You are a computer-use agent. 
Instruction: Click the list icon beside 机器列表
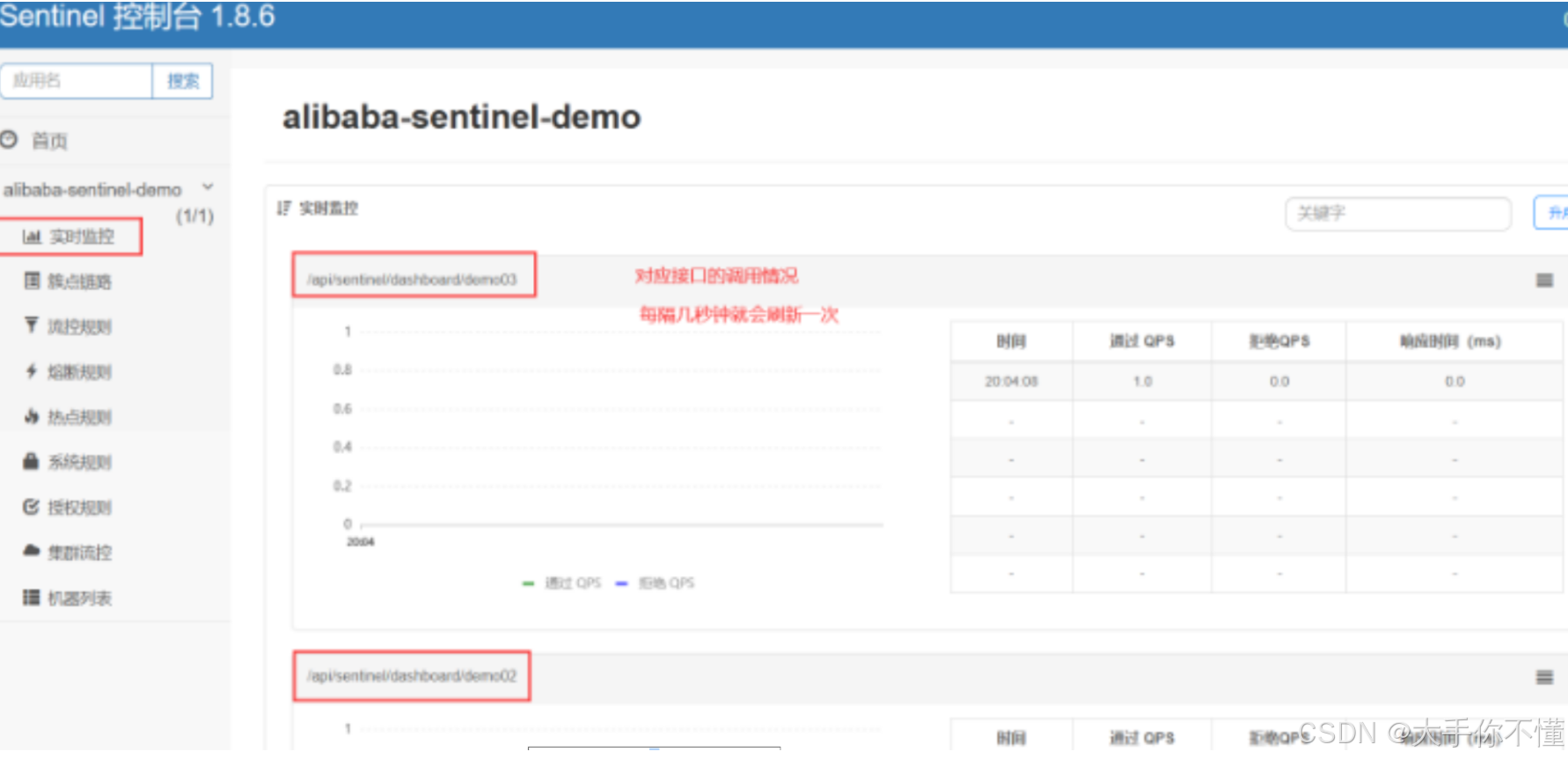[32, 597]
